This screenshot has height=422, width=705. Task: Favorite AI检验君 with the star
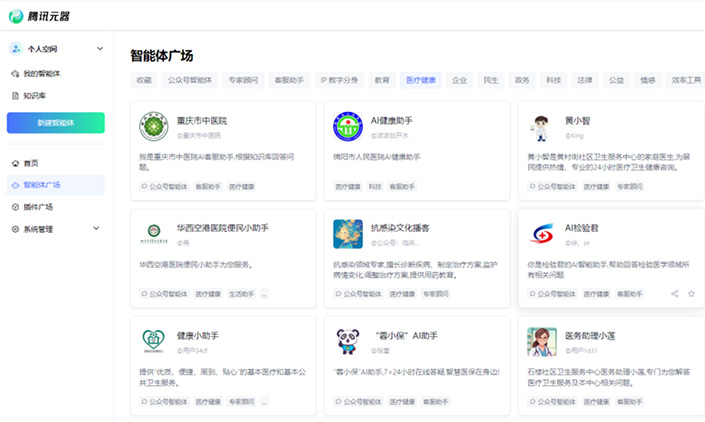pyautogui.click(x=691, y=294)
